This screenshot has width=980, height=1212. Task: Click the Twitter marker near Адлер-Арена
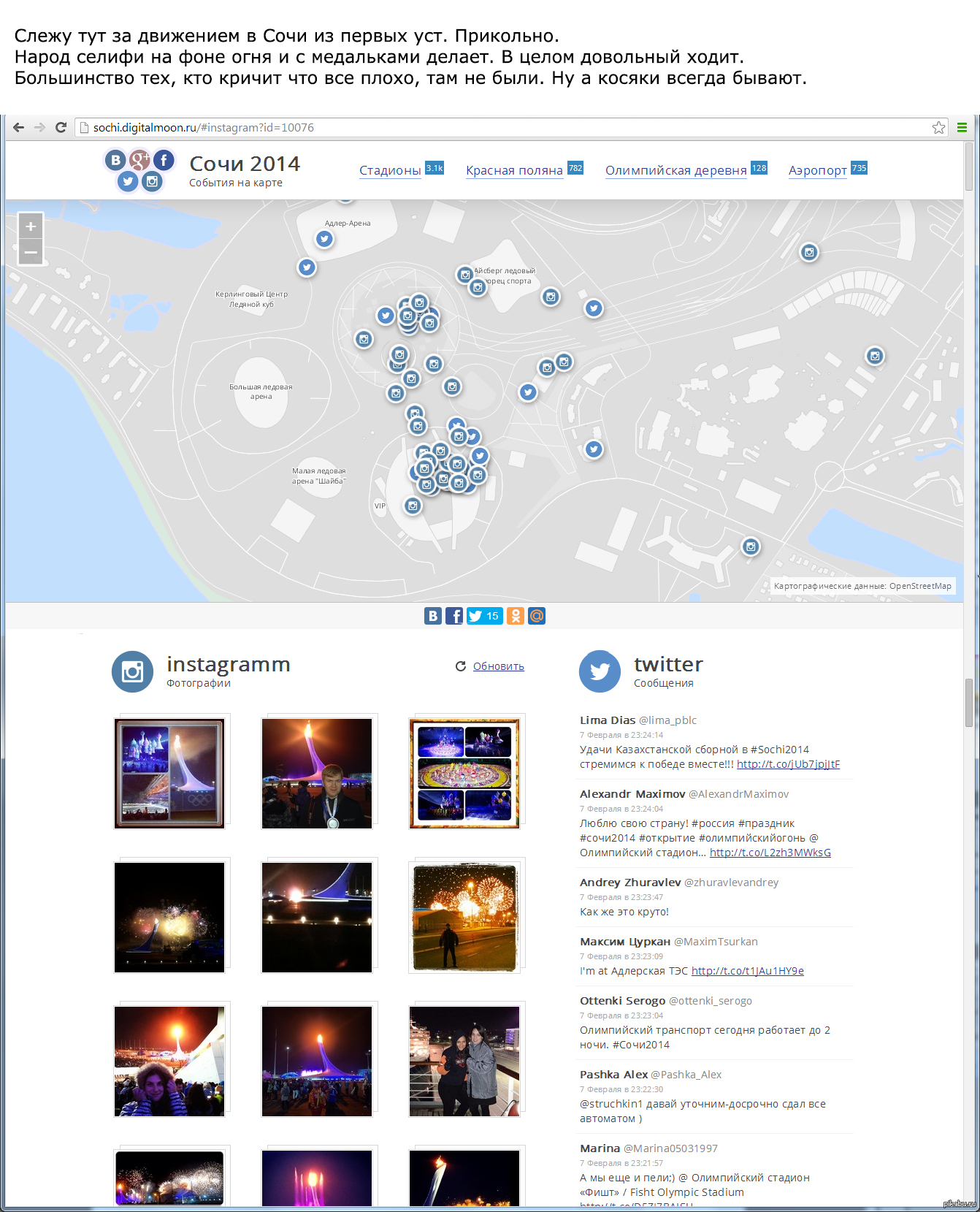(324, 239)
